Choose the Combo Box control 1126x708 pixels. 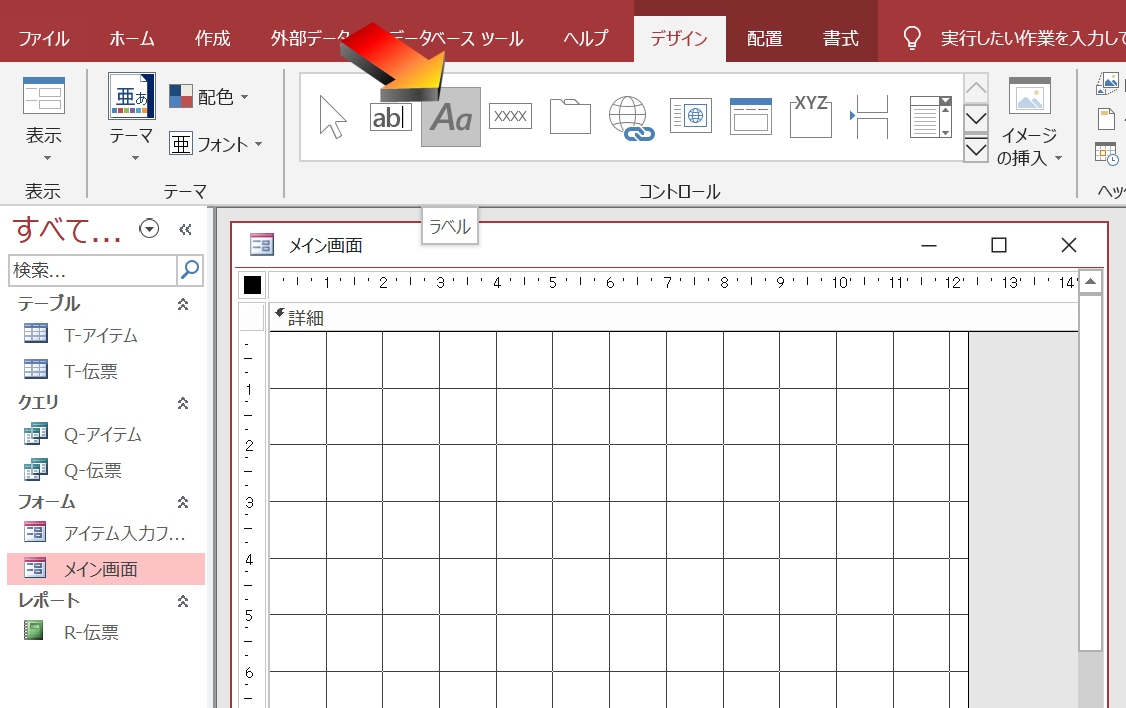coord(931,116)
